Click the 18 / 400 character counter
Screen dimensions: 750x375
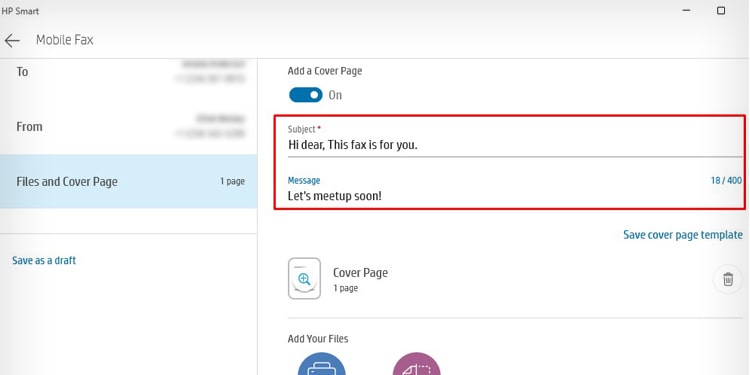pyautogui.click(x=726, y=180)
